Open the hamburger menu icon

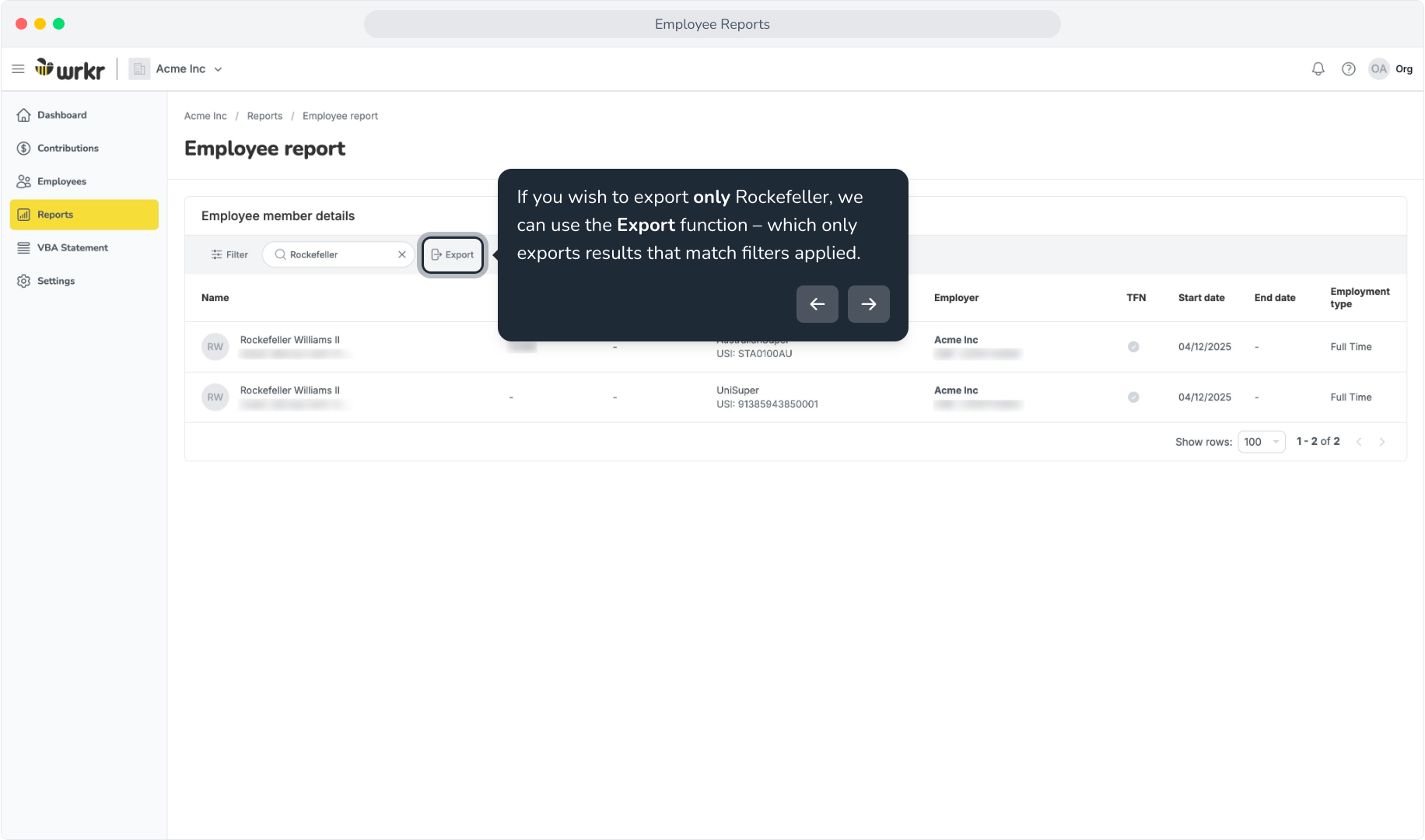(18, 69)
